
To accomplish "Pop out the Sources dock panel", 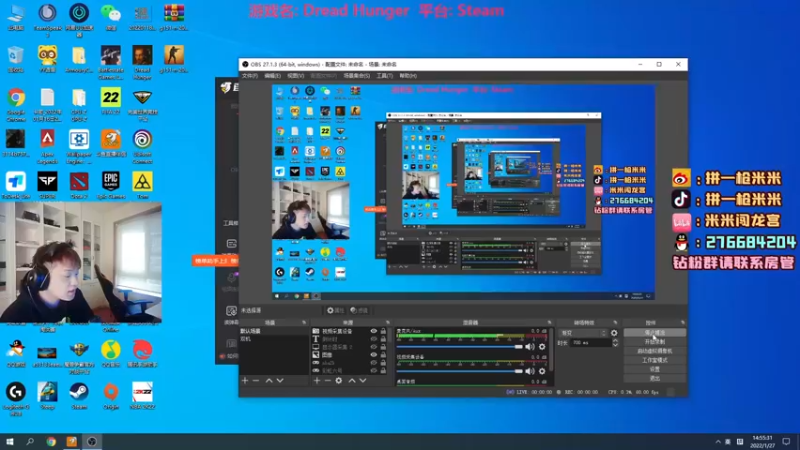I will point(388,323).
